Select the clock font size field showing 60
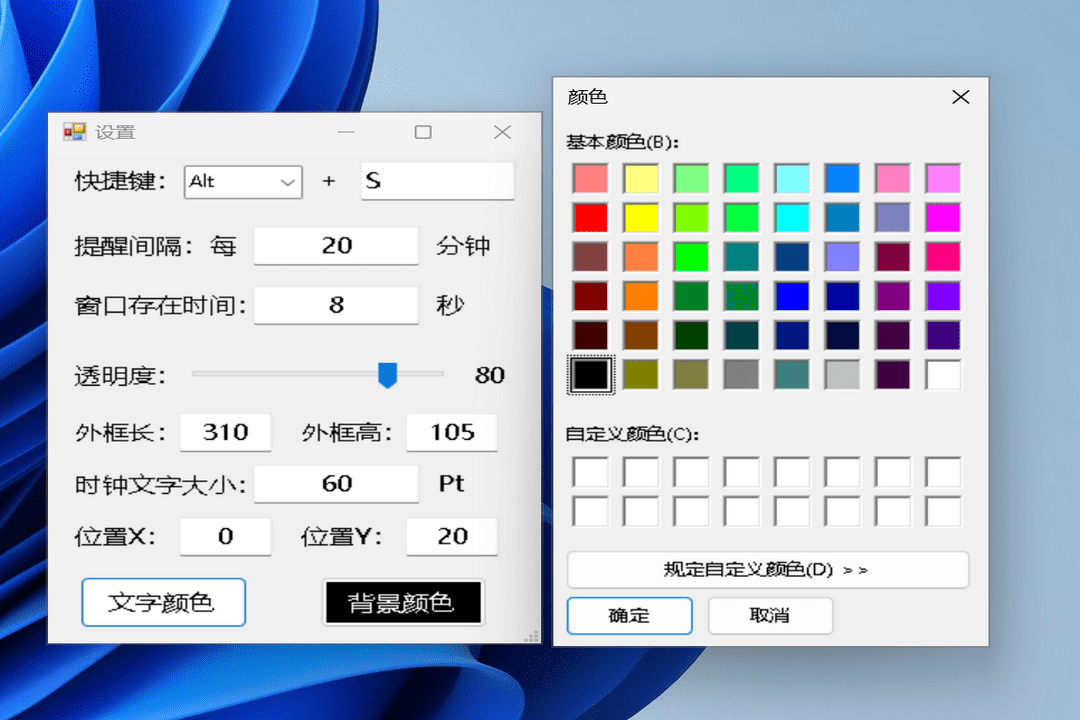Screen dimensions: 1080x720 (x=336, y=484)
